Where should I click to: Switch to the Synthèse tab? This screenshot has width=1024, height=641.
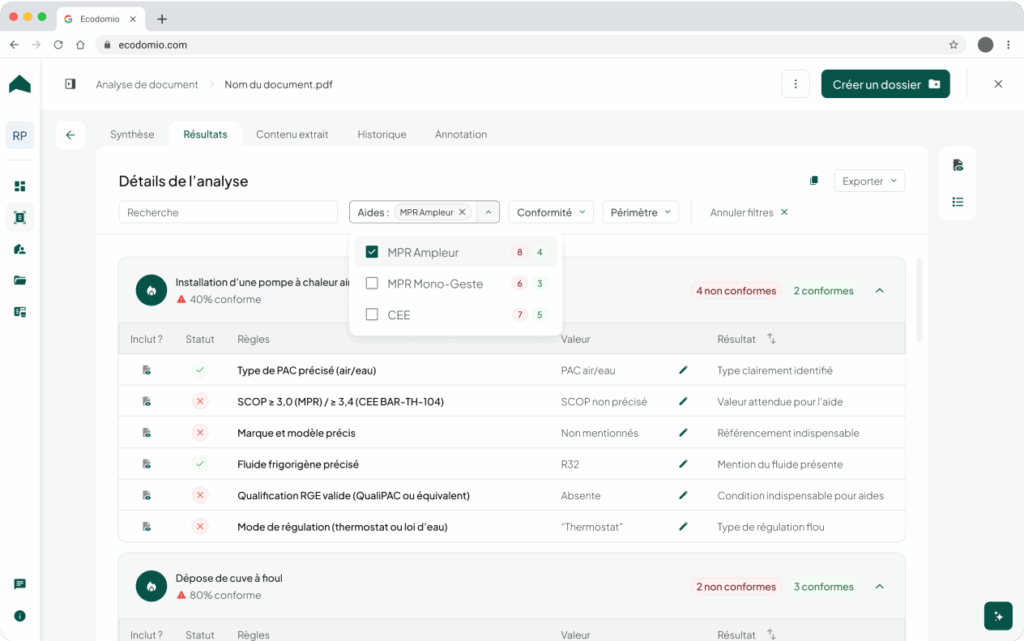point(132,134)
